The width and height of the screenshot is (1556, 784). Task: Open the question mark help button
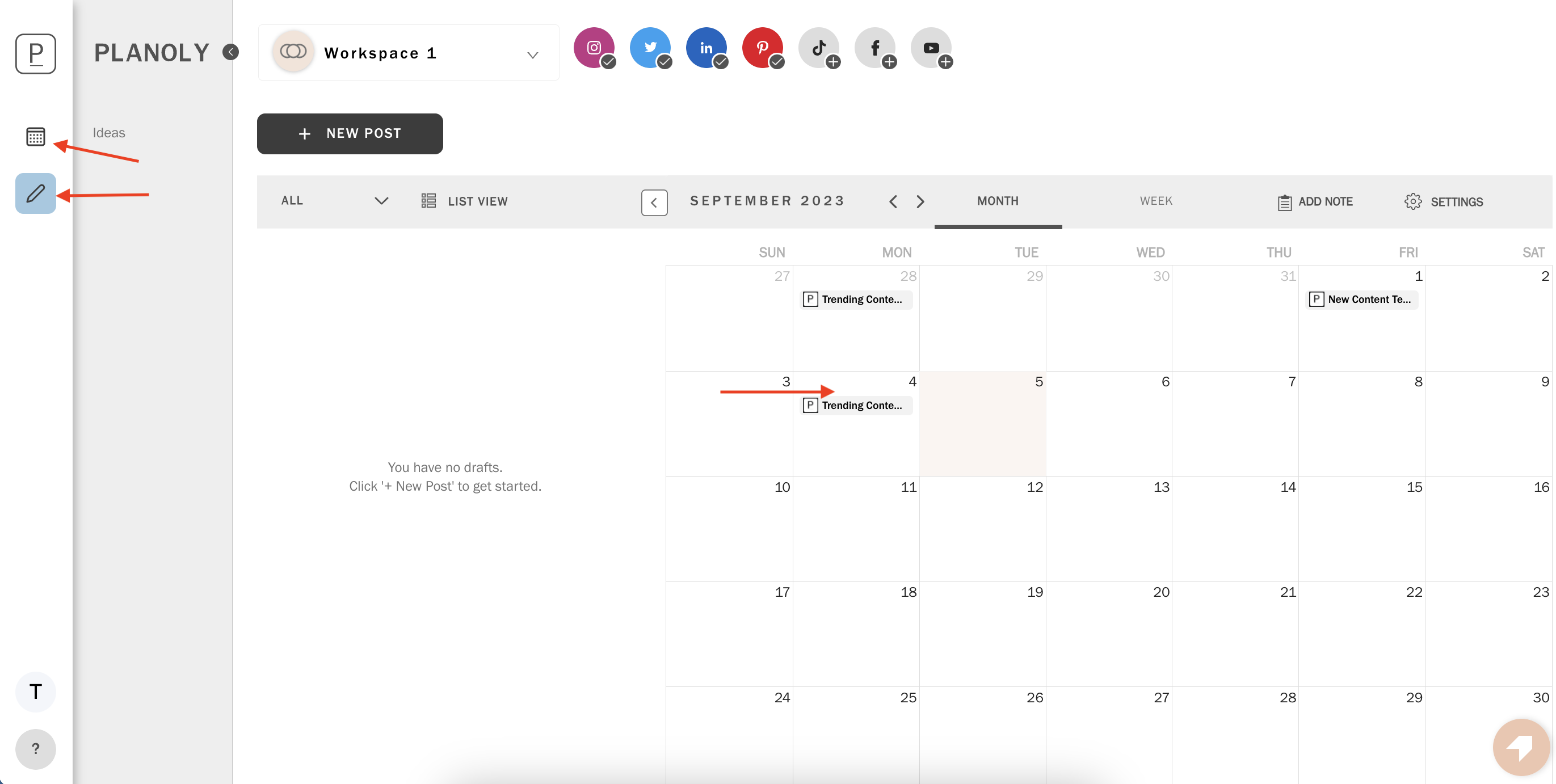(36, 749)
